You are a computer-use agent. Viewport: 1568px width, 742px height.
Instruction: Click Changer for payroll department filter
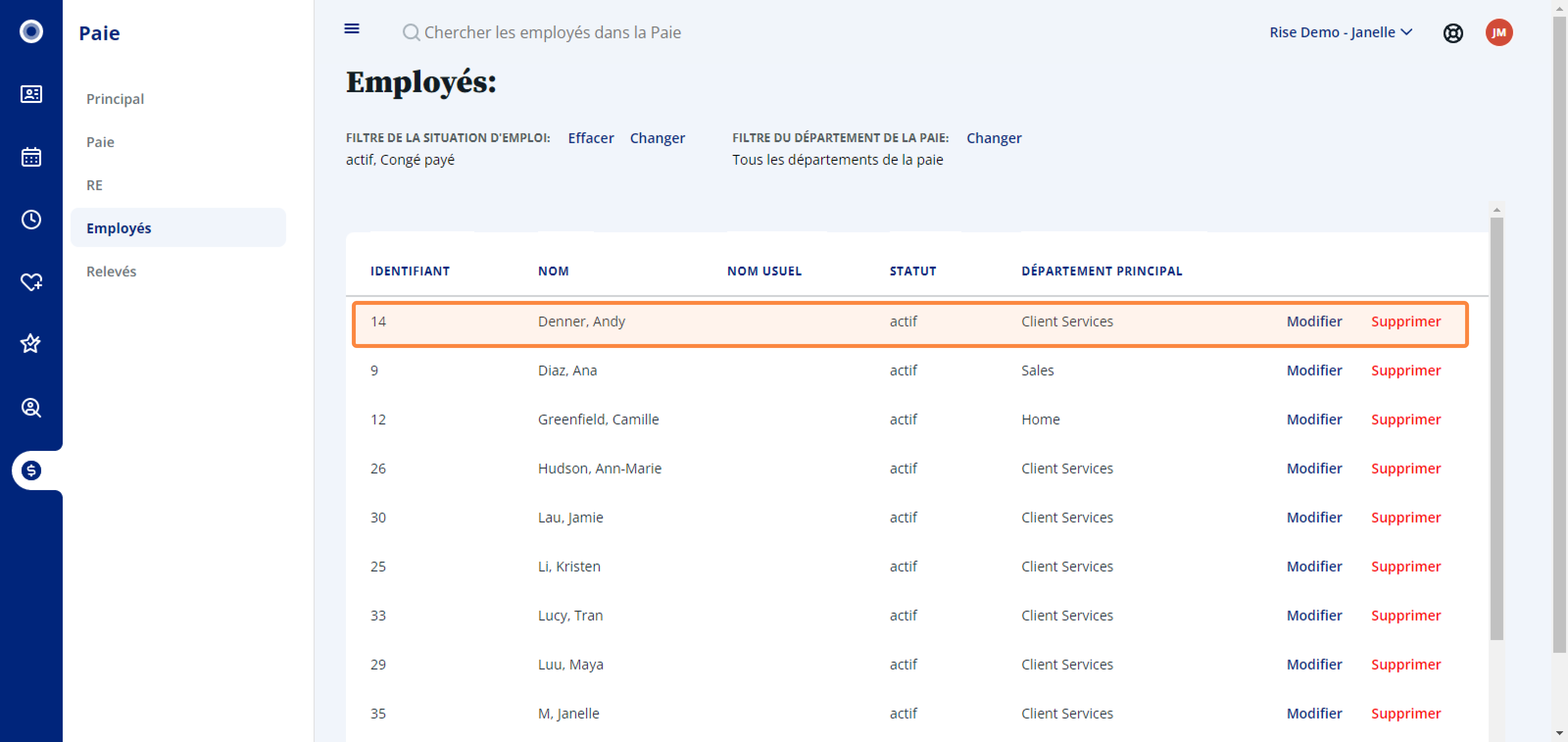(994, 138)
